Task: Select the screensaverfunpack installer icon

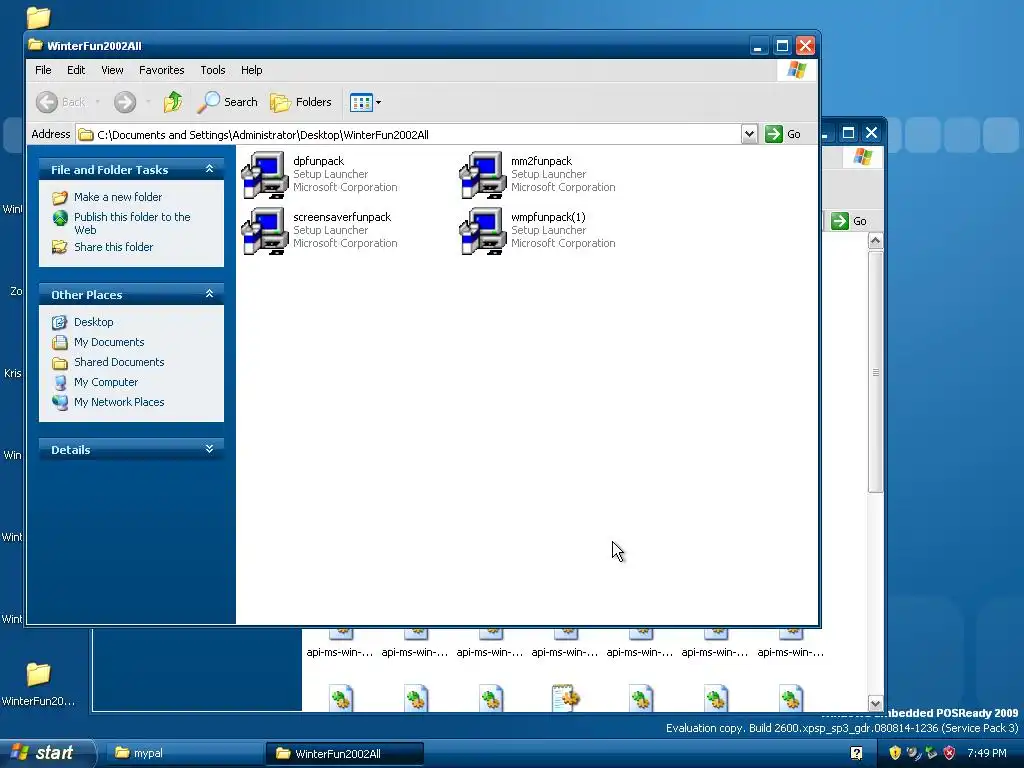Action: pos(264,231)
